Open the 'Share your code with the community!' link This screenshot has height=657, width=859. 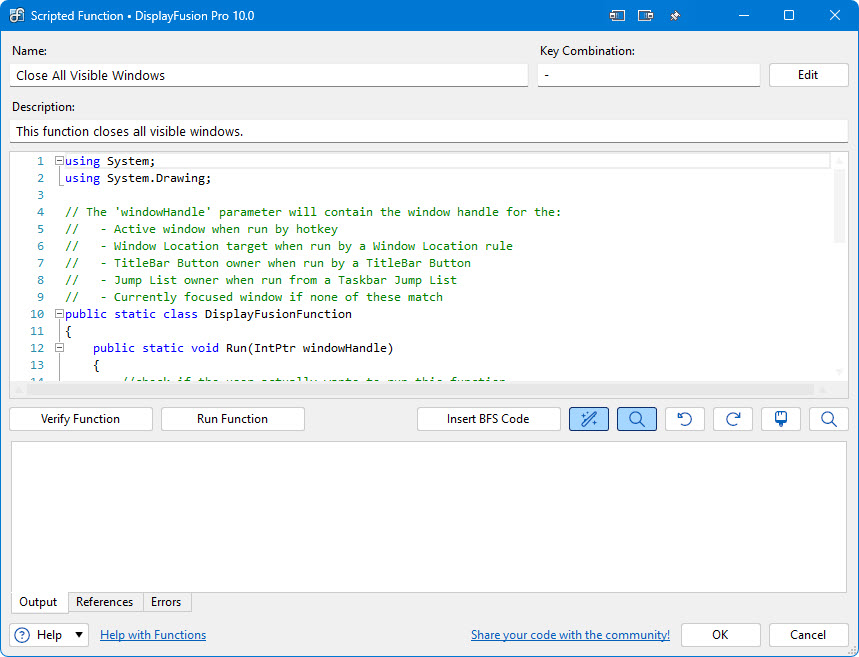click(x=570, y=635)
